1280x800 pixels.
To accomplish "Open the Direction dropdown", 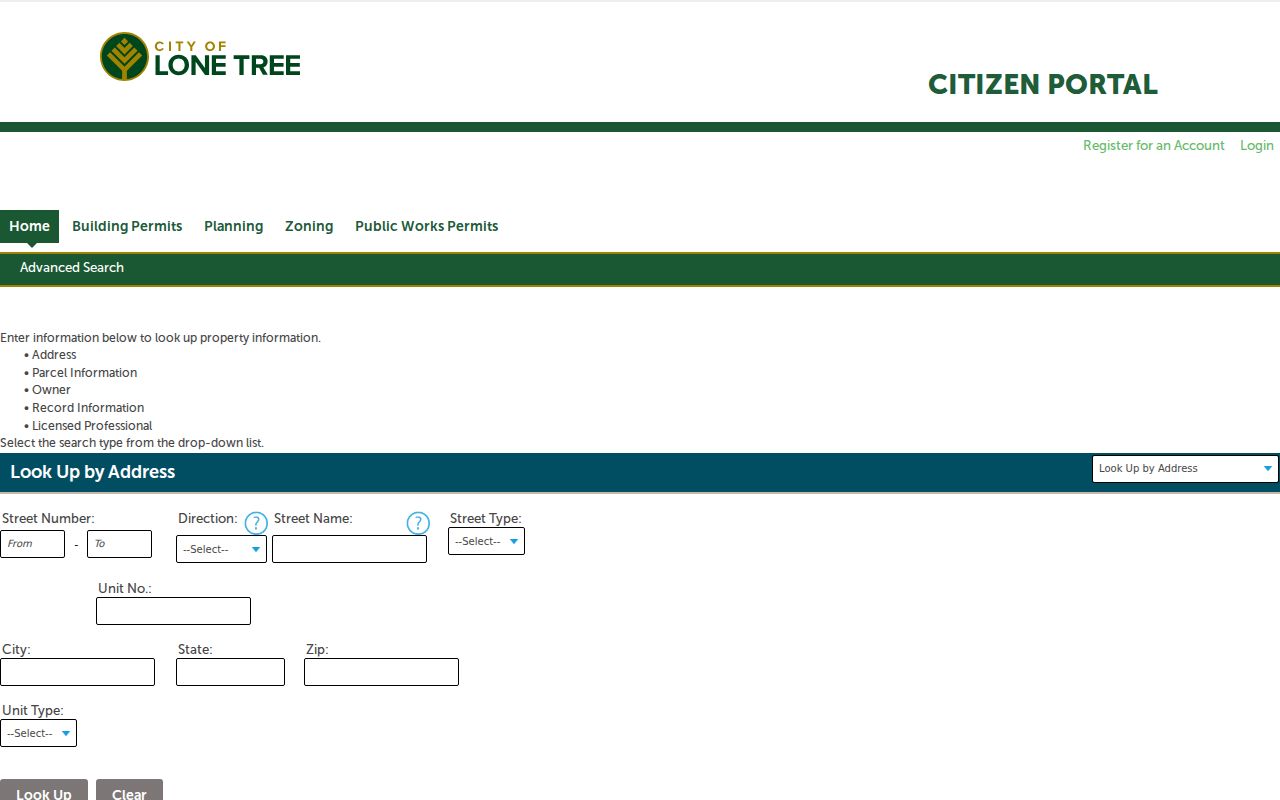I will click(221, 549).
